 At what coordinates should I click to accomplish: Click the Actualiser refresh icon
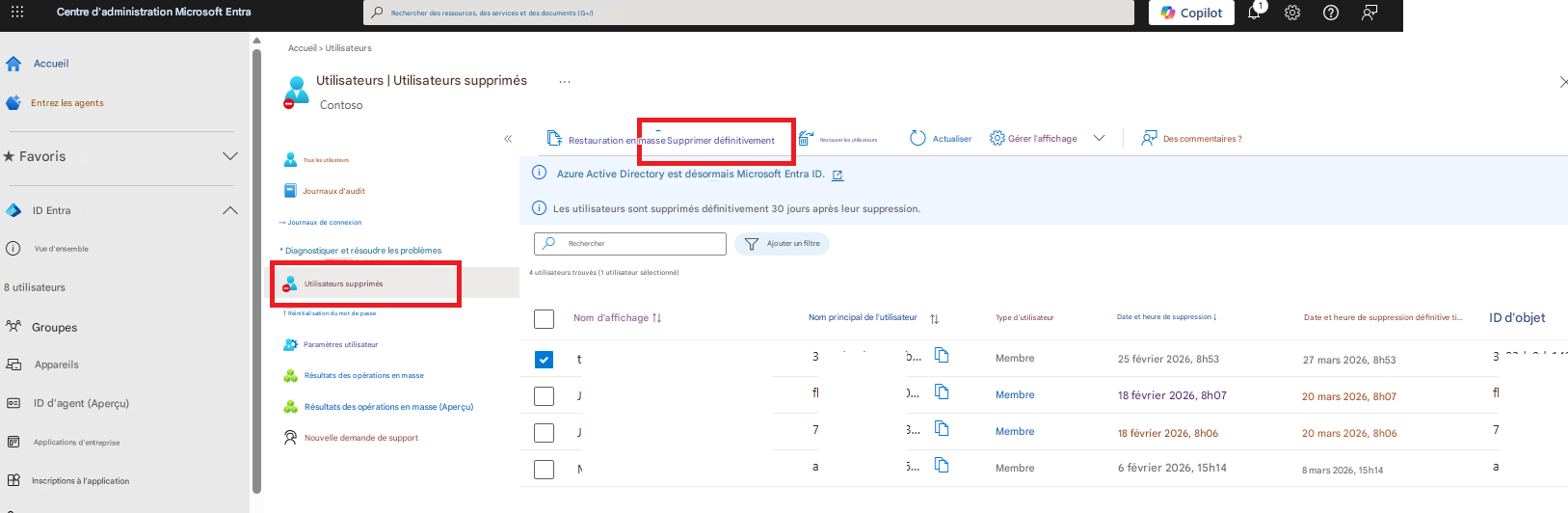point(918,139)
